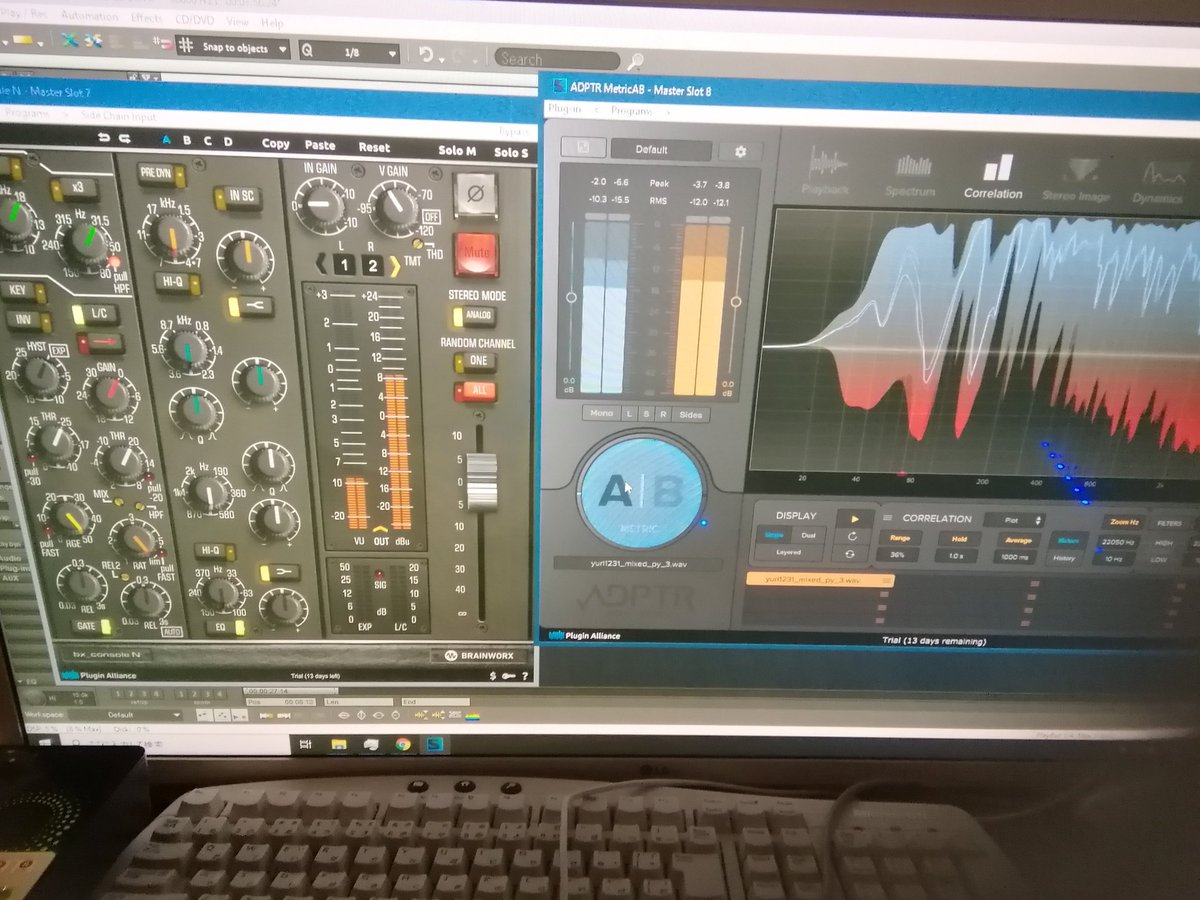The width and height of the screenshot is (1200, 900).
Task: Toggle Solo M
Action: [x=457, y=151]
